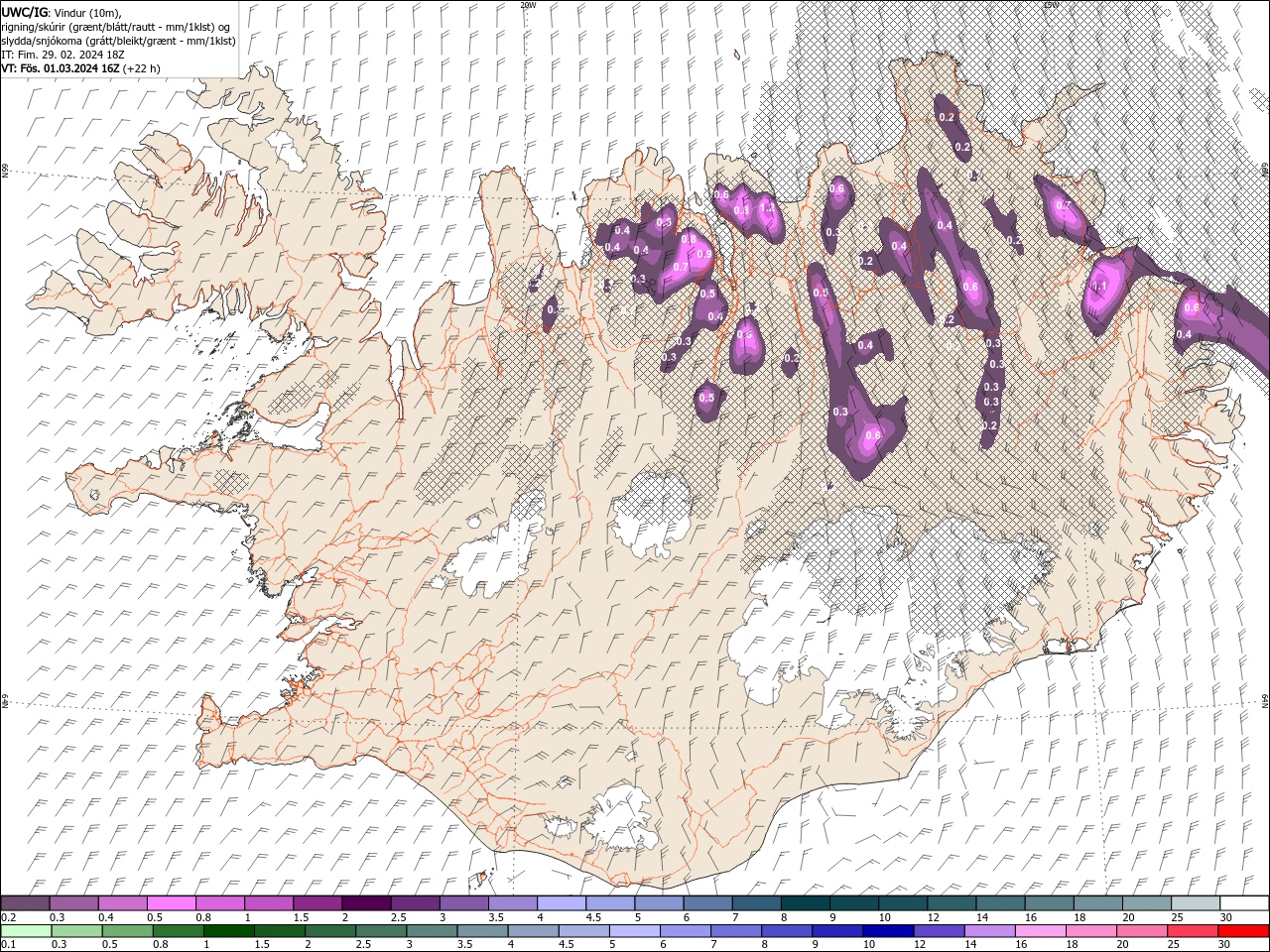1270x952 pixels.
Task: Pick dark green lower swatch labeled 1
Action: coord(228,931)
